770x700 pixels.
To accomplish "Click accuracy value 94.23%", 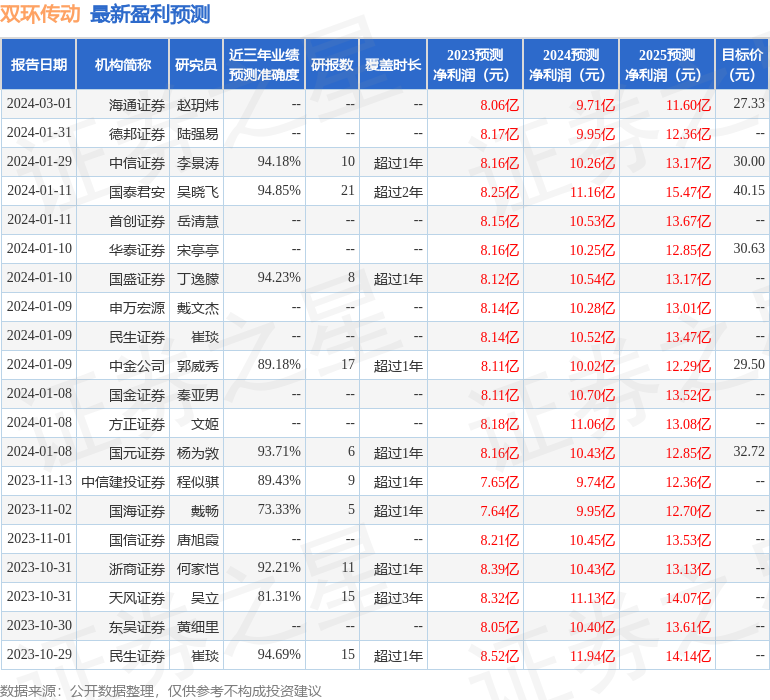I will point(279,278).
